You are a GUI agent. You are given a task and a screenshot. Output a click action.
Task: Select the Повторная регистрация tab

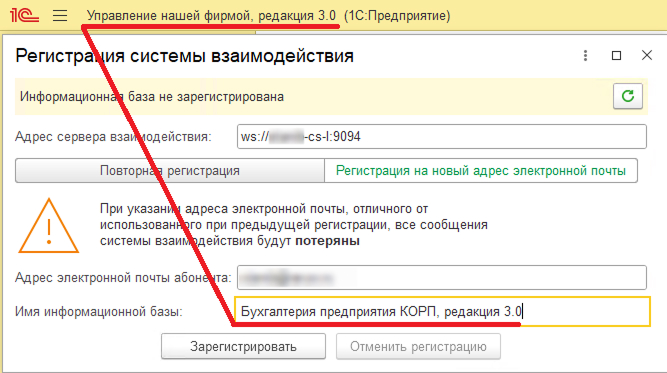[170, 171]
